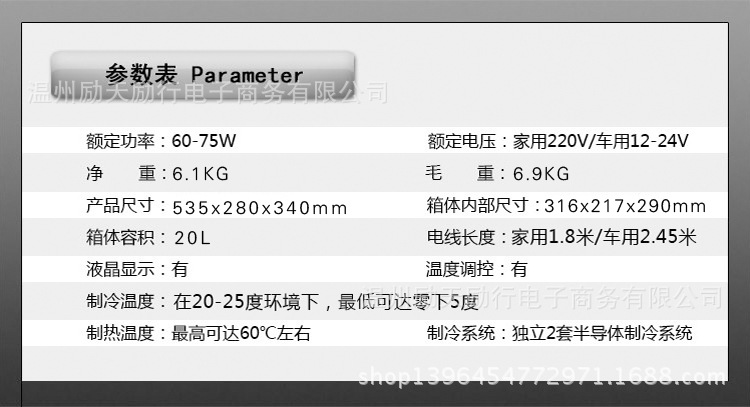
Task: Click the 温度调控 有 entry
Action: 476,269
